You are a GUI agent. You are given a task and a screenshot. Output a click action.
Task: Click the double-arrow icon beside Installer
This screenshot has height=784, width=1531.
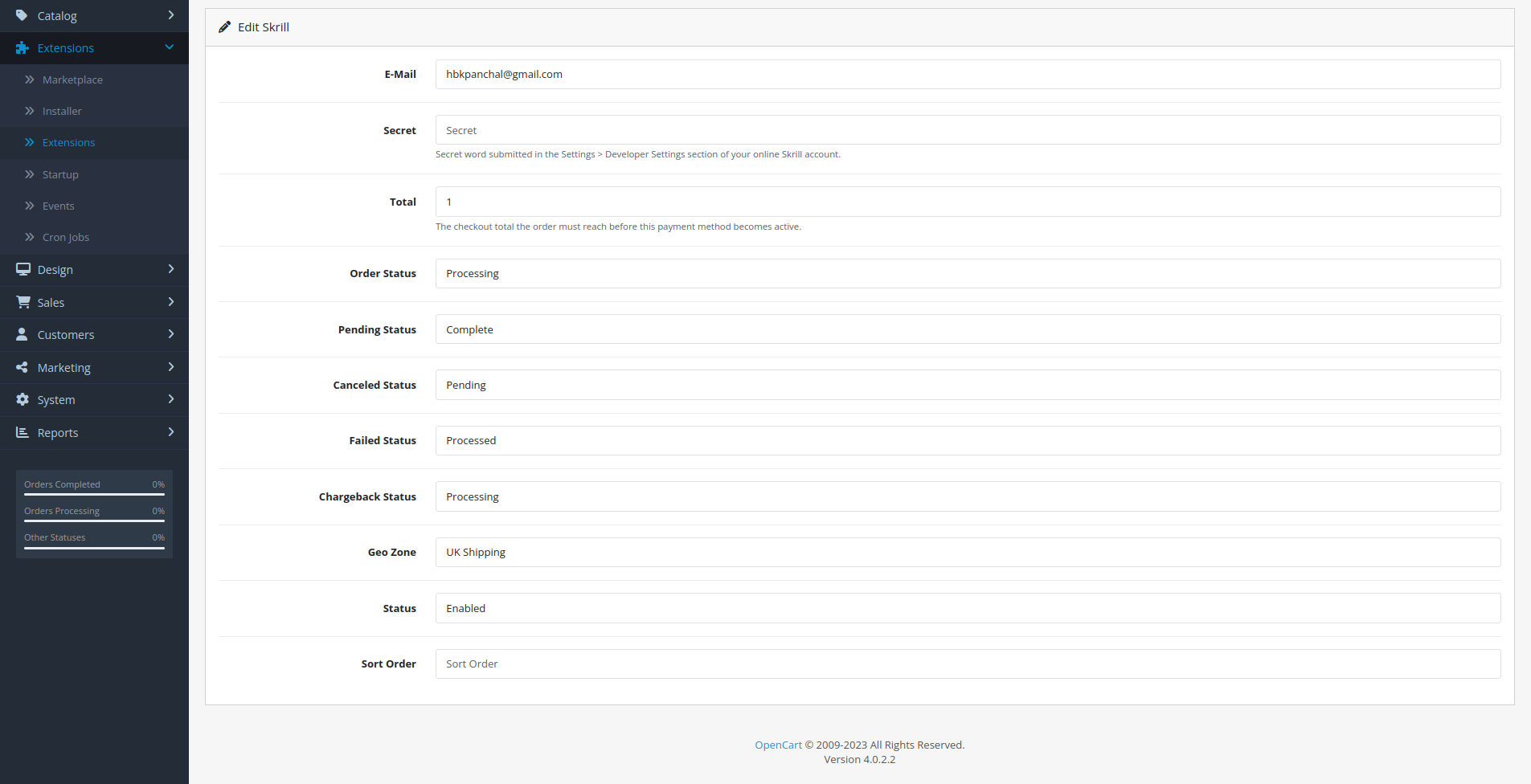(x=29, y=111)
